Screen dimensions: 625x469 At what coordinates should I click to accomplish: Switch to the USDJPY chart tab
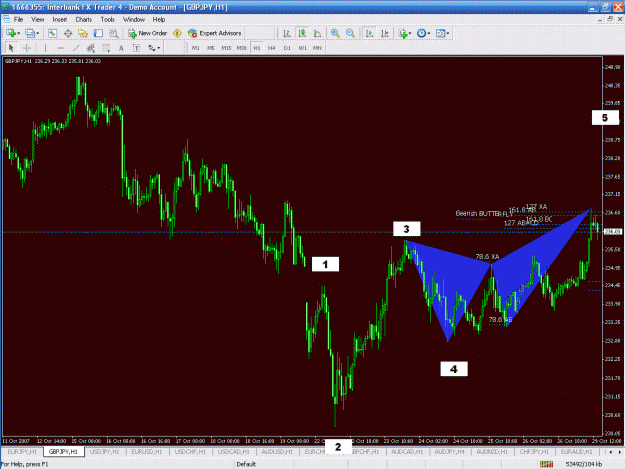tap(105, 452)
